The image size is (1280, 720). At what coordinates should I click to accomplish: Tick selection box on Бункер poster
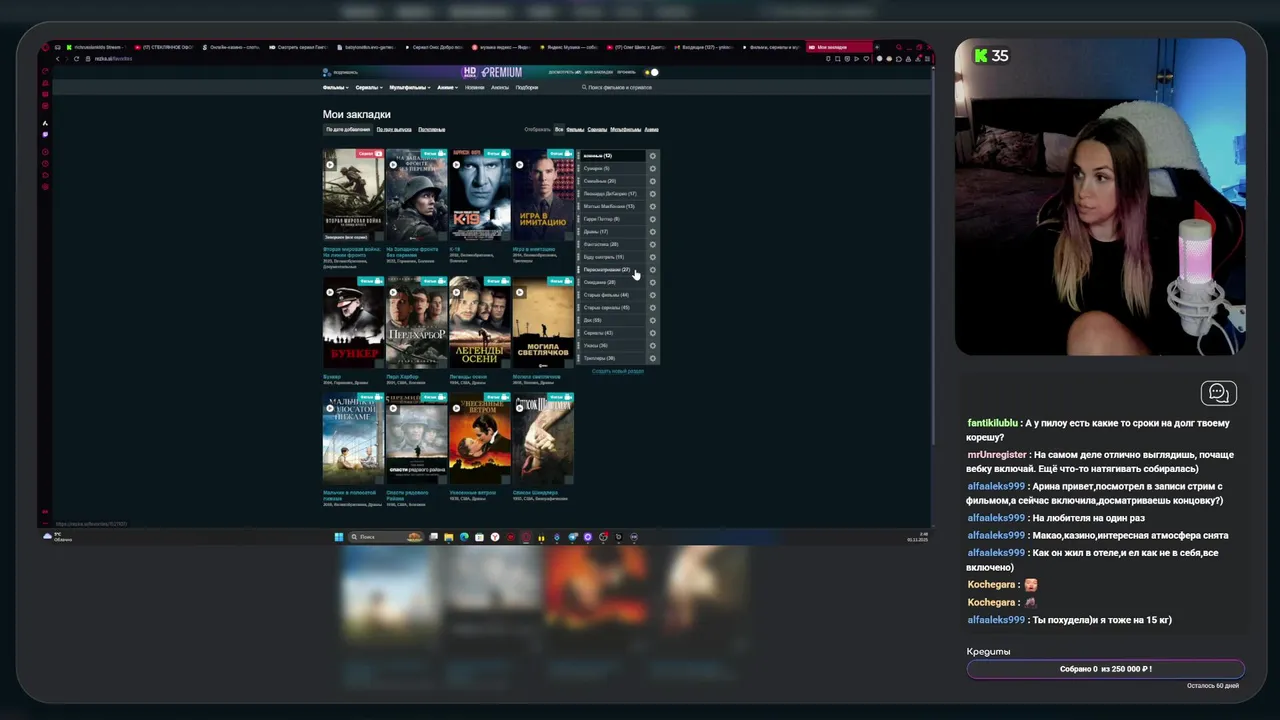[x=379, y=364]
